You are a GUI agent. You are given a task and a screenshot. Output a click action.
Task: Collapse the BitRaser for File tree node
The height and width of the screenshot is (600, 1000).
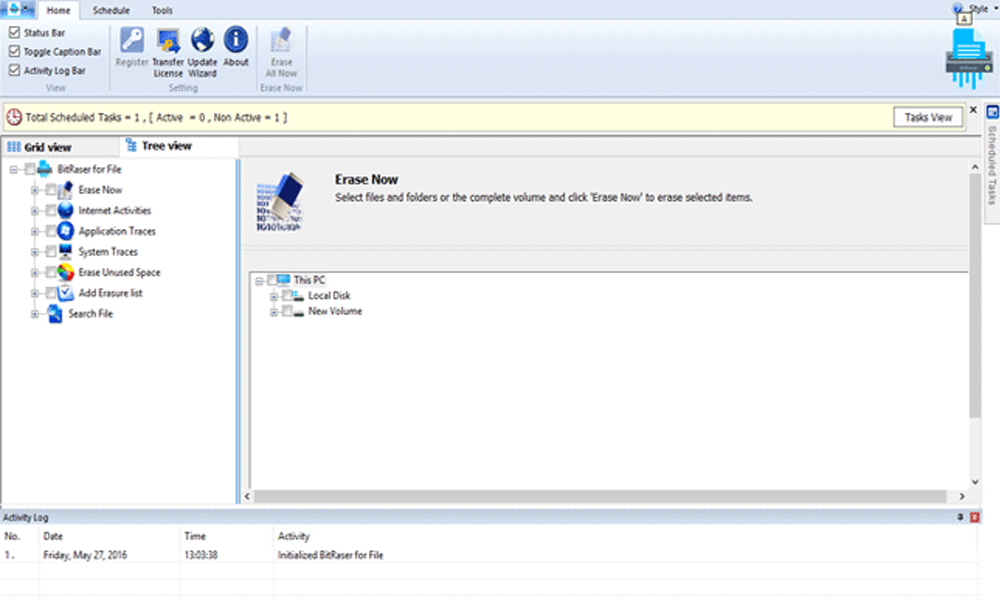[x=13, y=170]
